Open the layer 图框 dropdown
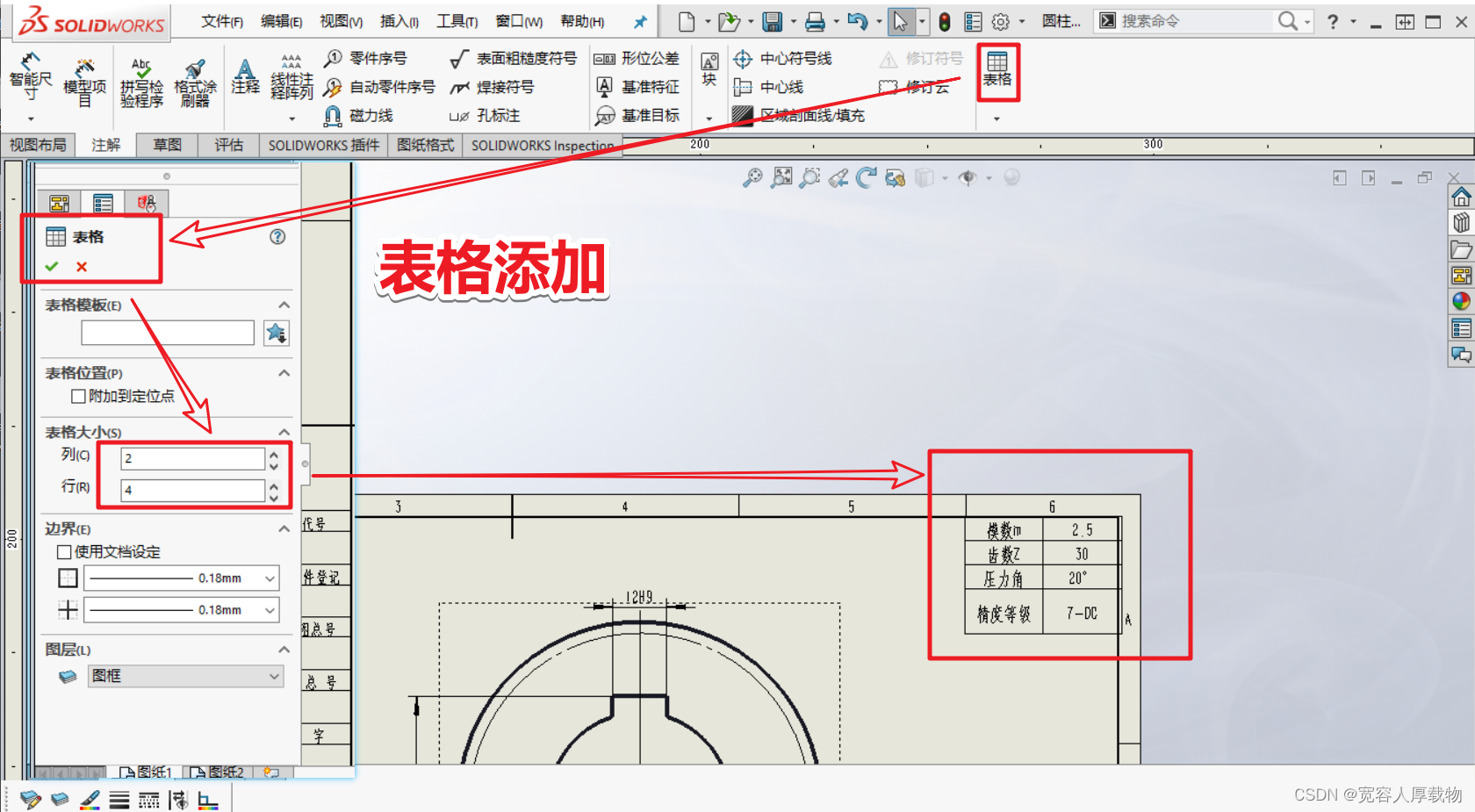 [186, 676]
